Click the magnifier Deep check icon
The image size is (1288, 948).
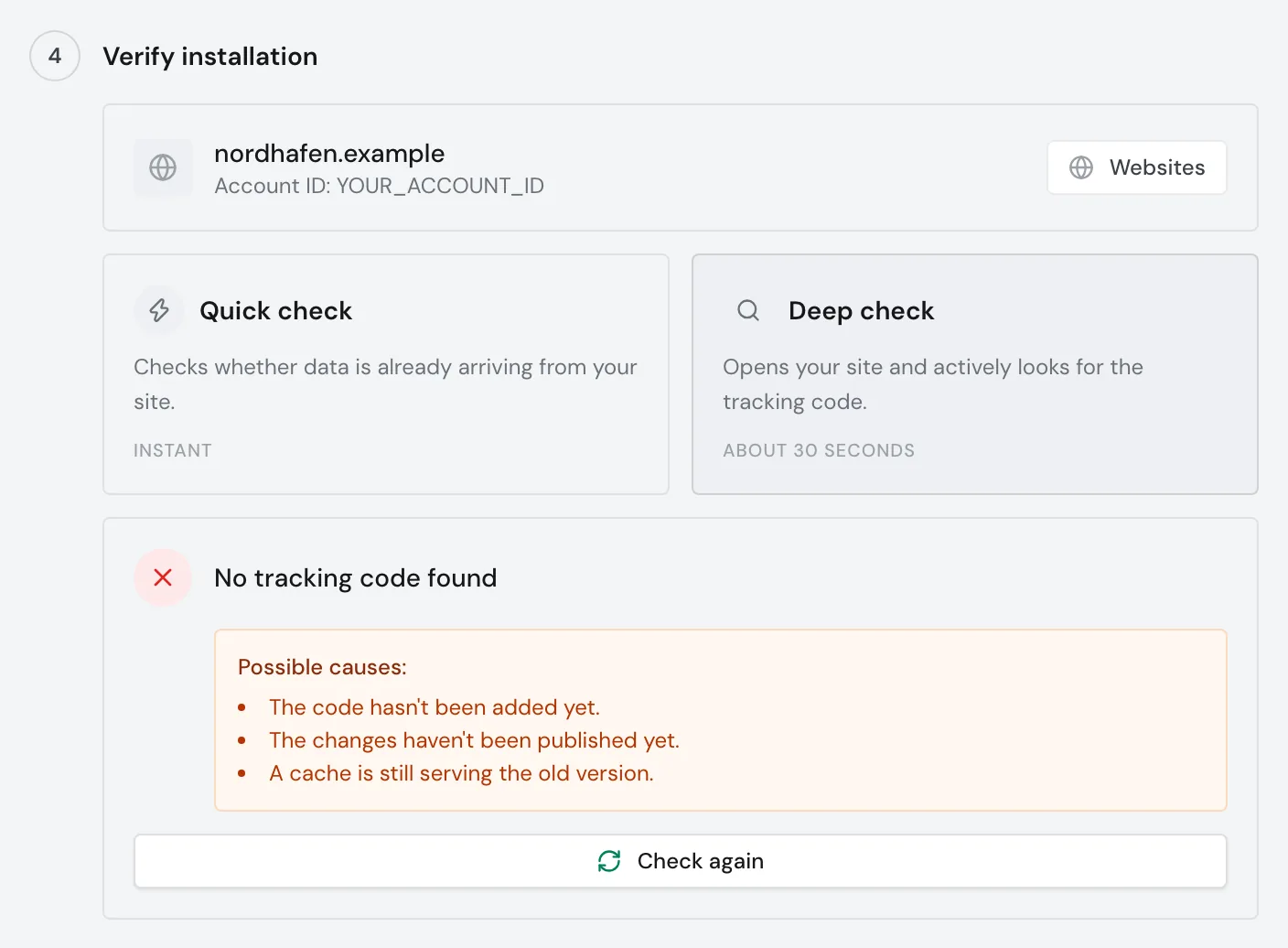[x=748, y=310]
